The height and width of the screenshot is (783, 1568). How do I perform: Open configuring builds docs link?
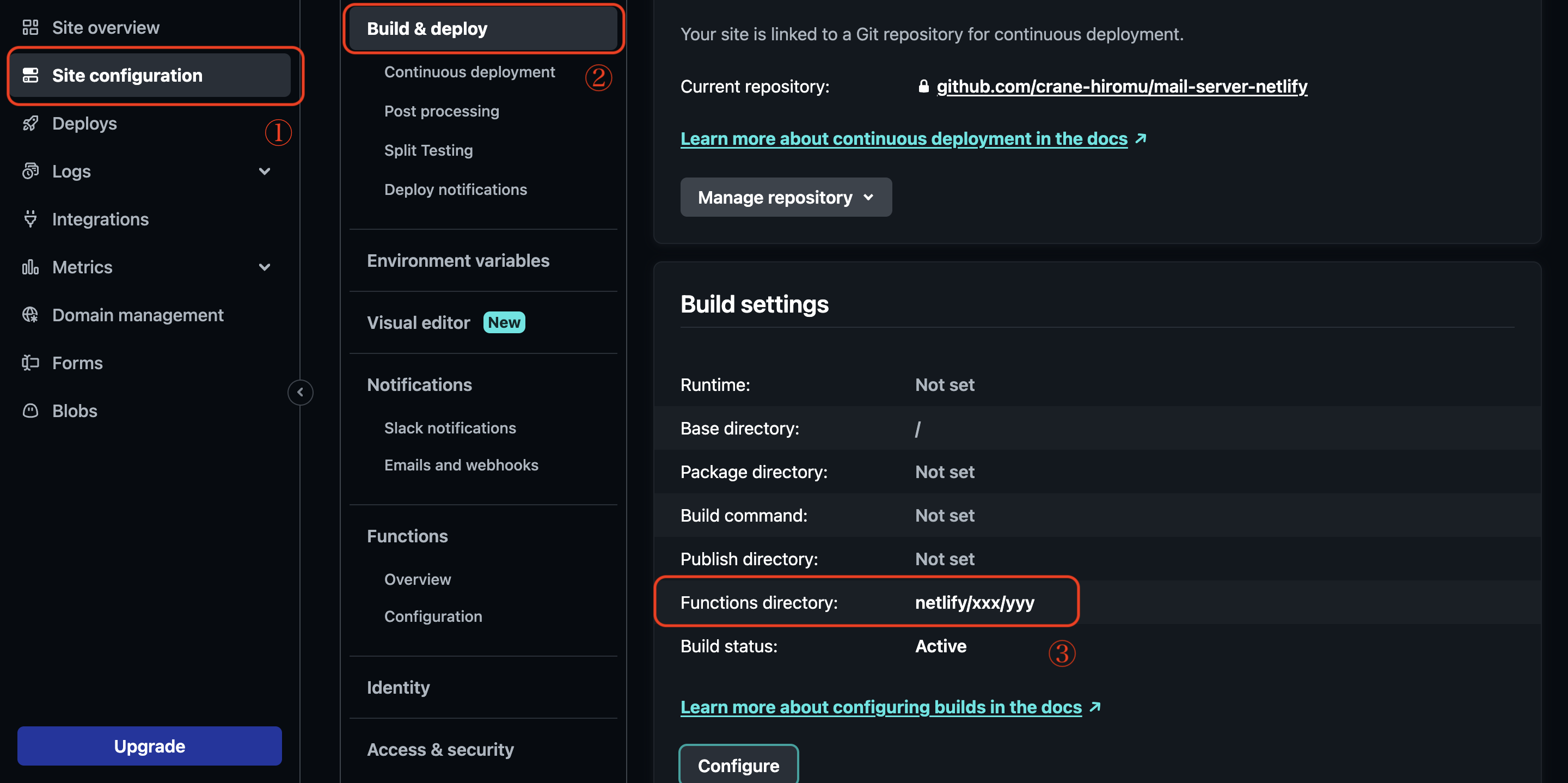click(880, 707)
